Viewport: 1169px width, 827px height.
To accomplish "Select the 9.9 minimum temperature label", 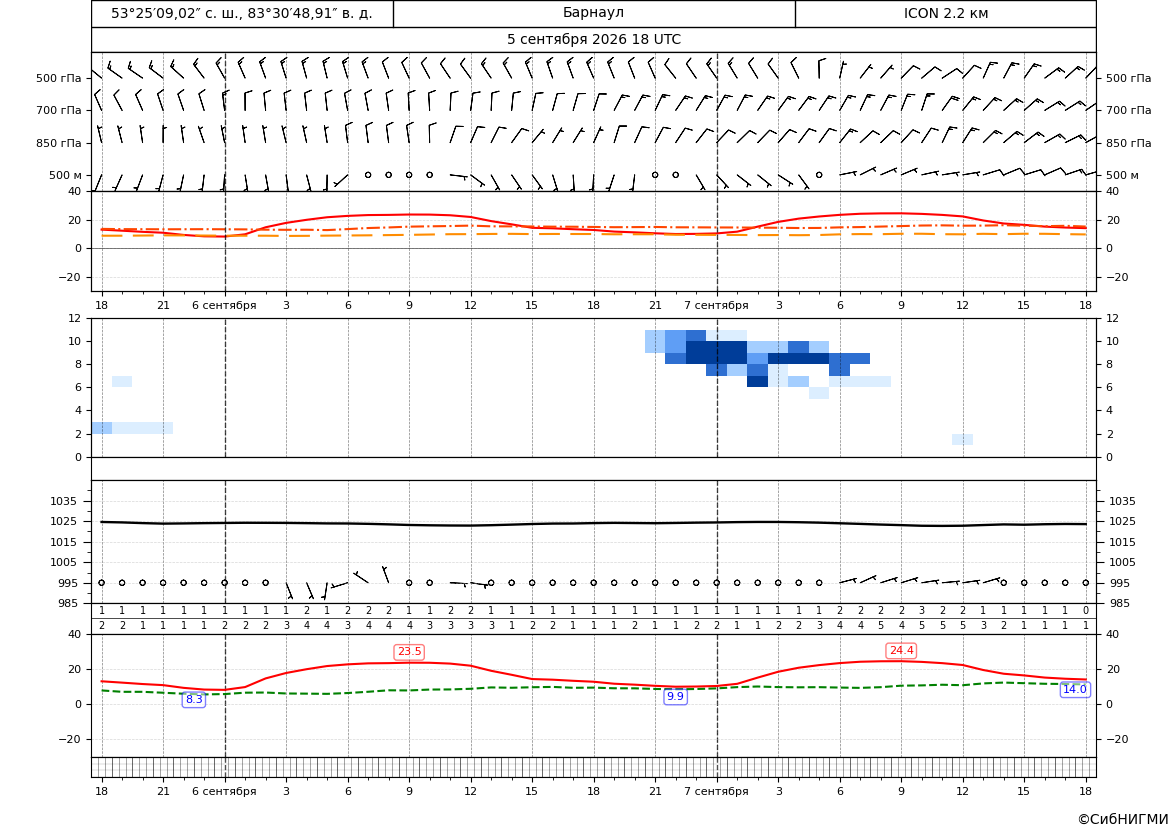I will pyautogui.click(x=675, y=696).
